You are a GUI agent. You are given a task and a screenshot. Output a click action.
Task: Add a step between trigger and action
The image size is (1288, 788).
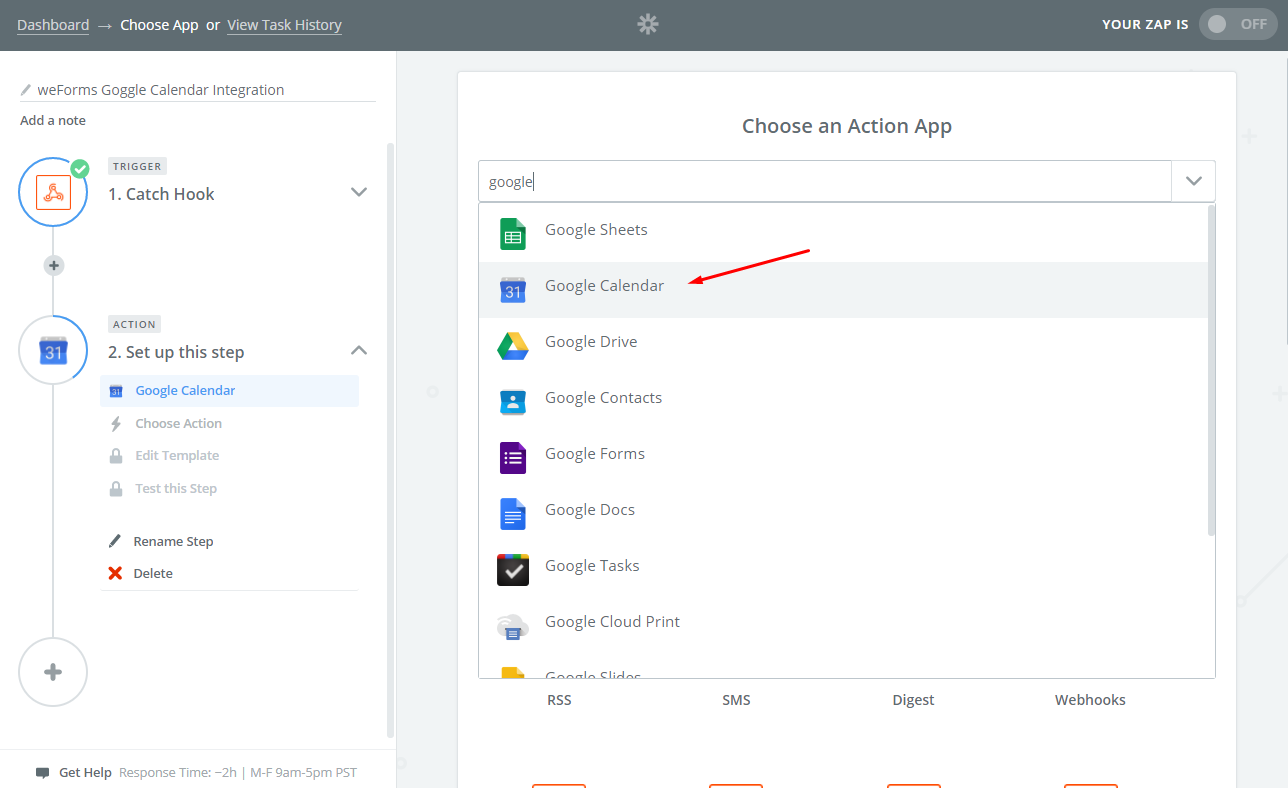(54, 266)
